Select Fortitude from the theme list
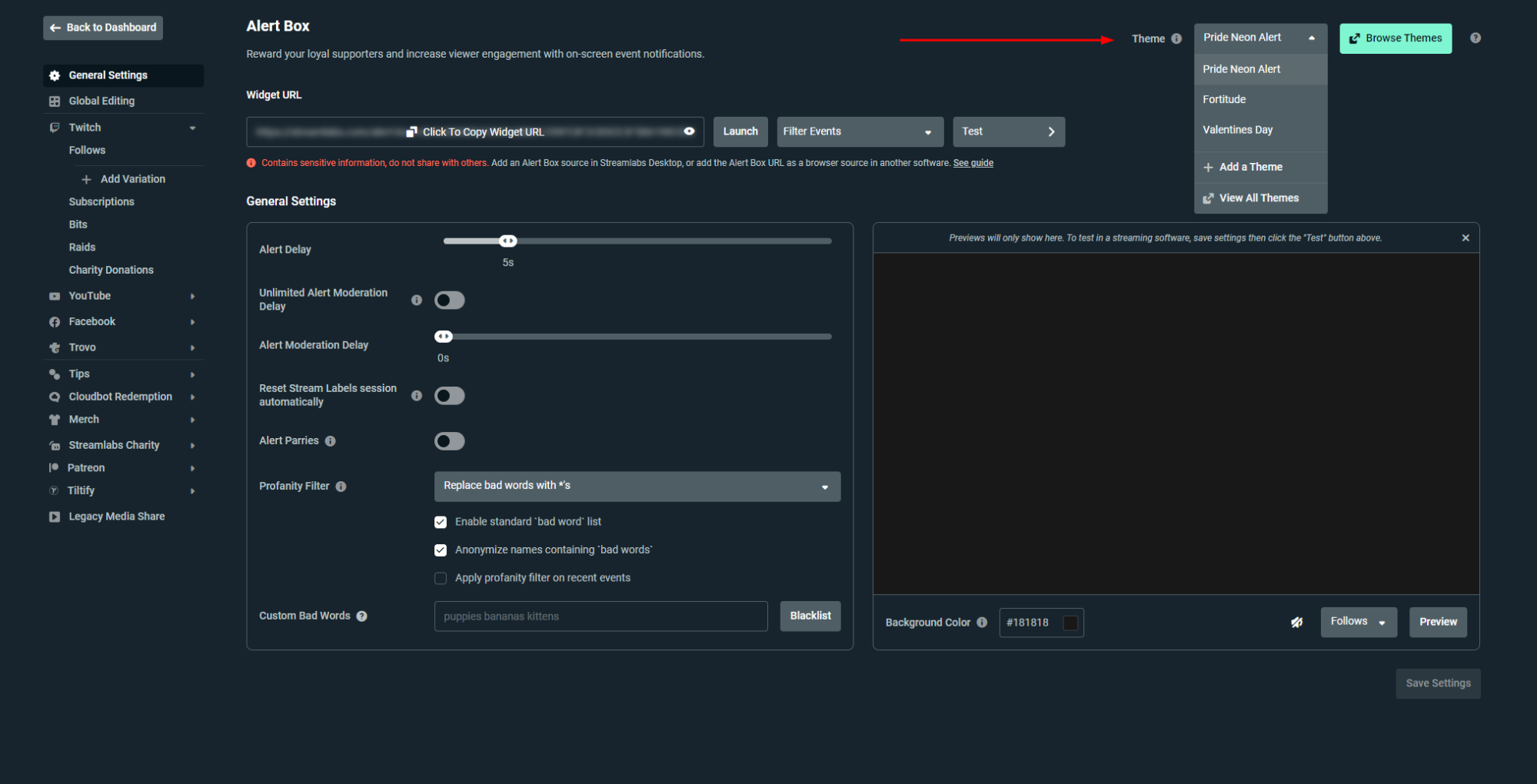Viewport: 1537px width, 784px height. (1224, 99)
